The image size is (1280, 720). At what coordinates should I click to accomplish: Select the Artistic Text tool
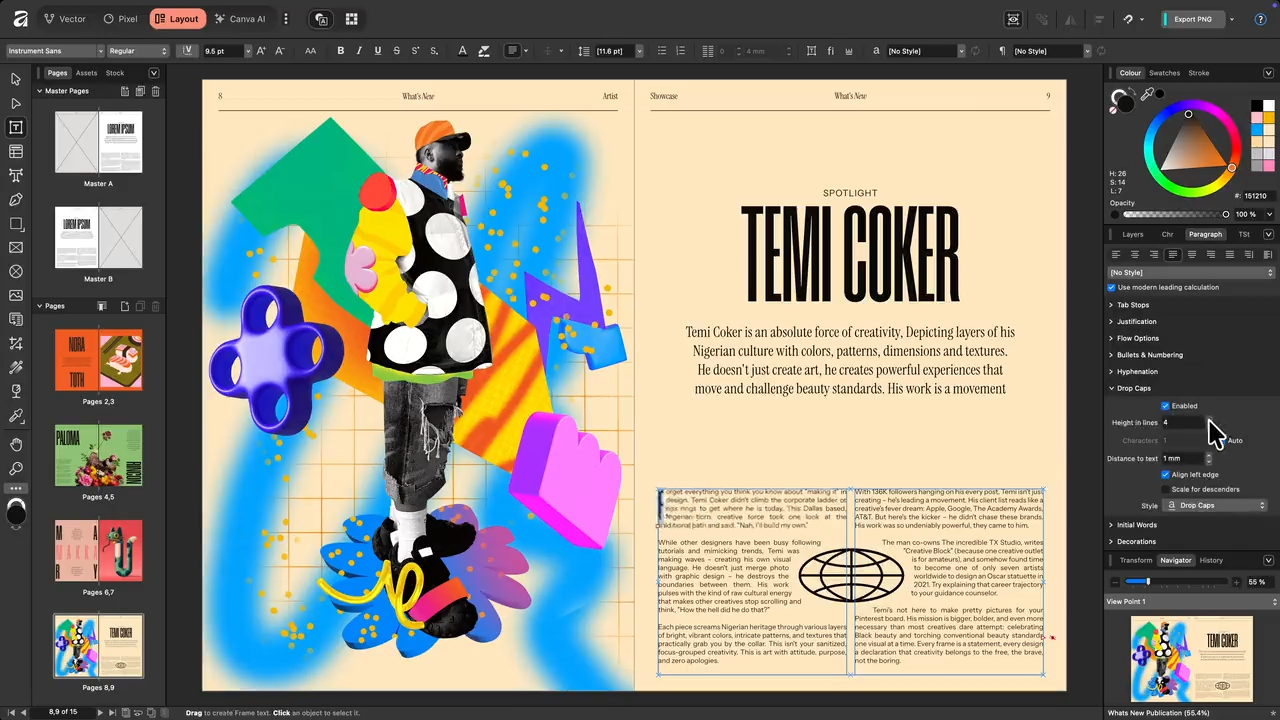tap(15, 176)
